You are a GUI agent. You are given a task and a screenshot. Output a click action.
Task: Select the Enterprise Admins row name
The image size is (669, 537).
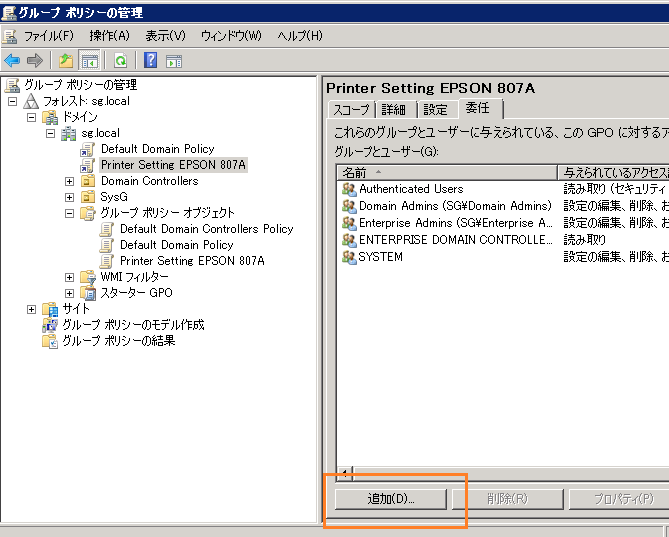(x=455, y=223)
